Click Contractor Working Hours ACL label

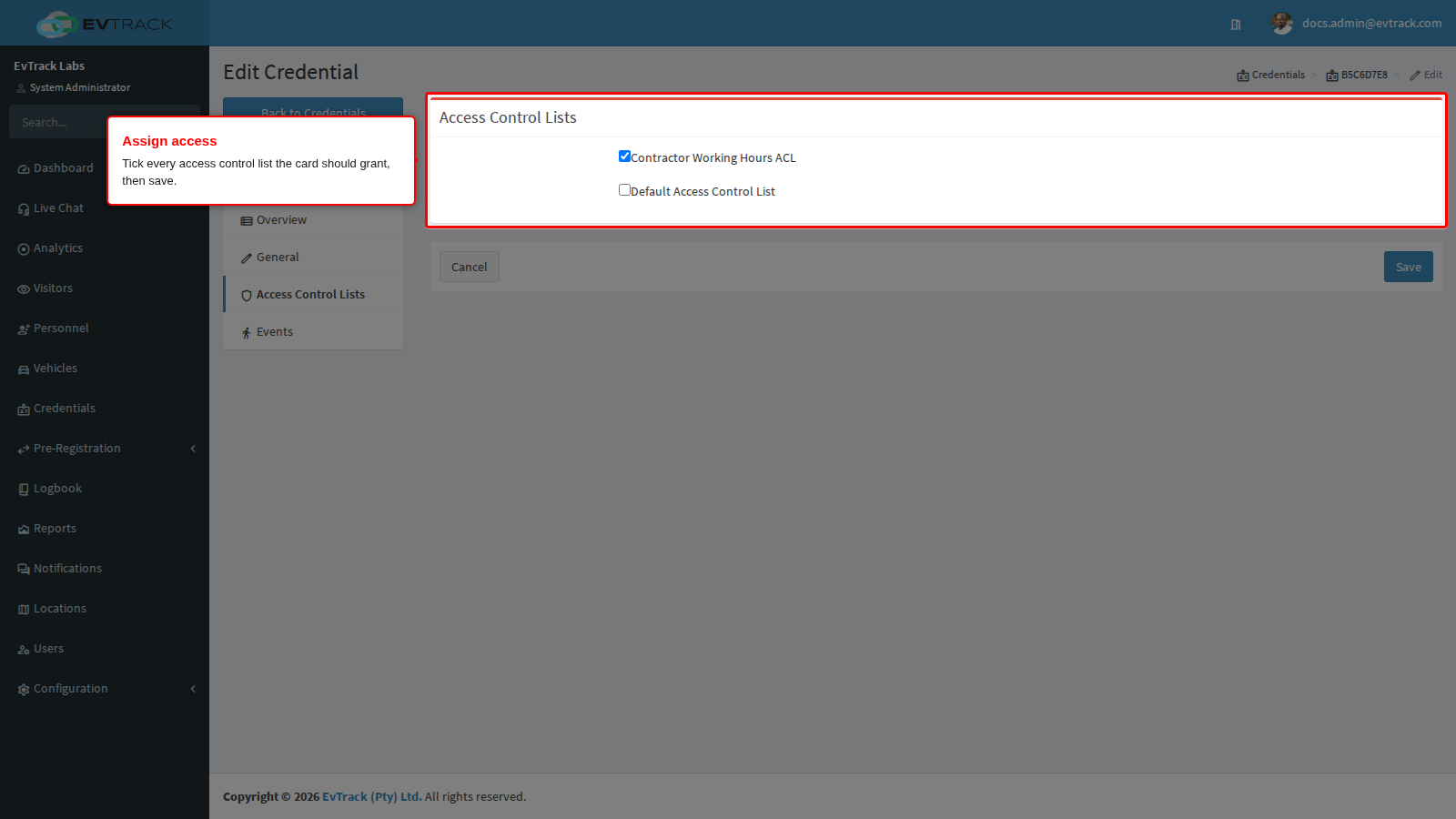point(713,157)
